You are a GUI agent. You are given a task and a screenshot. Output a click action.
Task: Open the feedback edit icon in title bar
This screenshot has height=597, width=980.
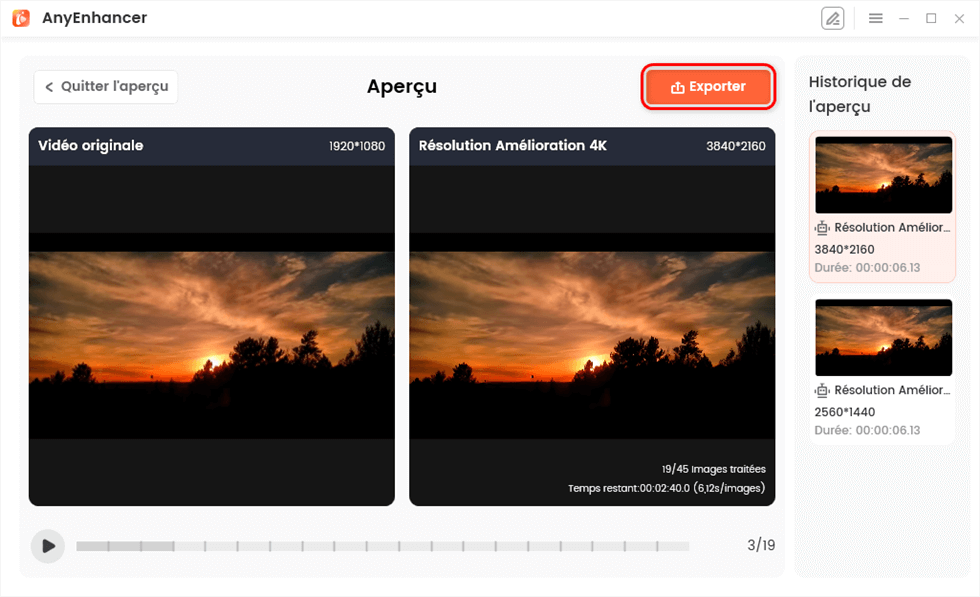(x=832, y=19)
